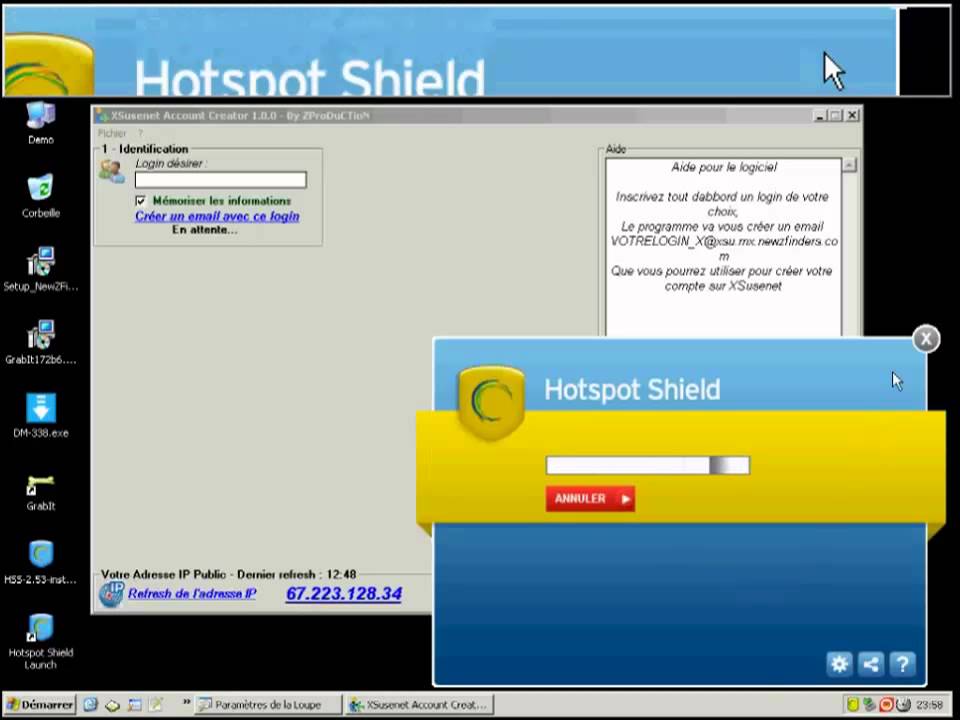Screen dimensions: 960x720
Task: Cancel with the red ANNULER button
Action: (x=590, y=498)
